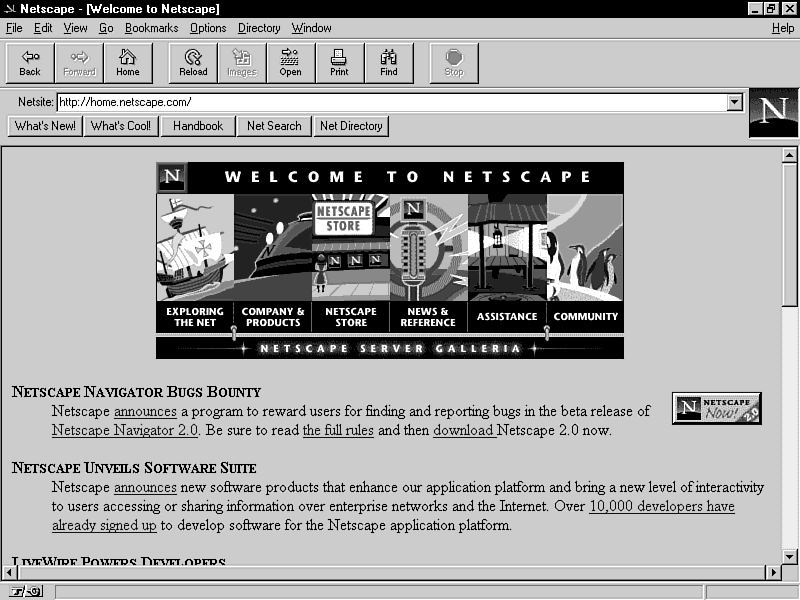This screenshot has height=600, width=800.
Task: Open 10,000 developers have signed up link
Action: pyautogui.click(x=662, y=506)
